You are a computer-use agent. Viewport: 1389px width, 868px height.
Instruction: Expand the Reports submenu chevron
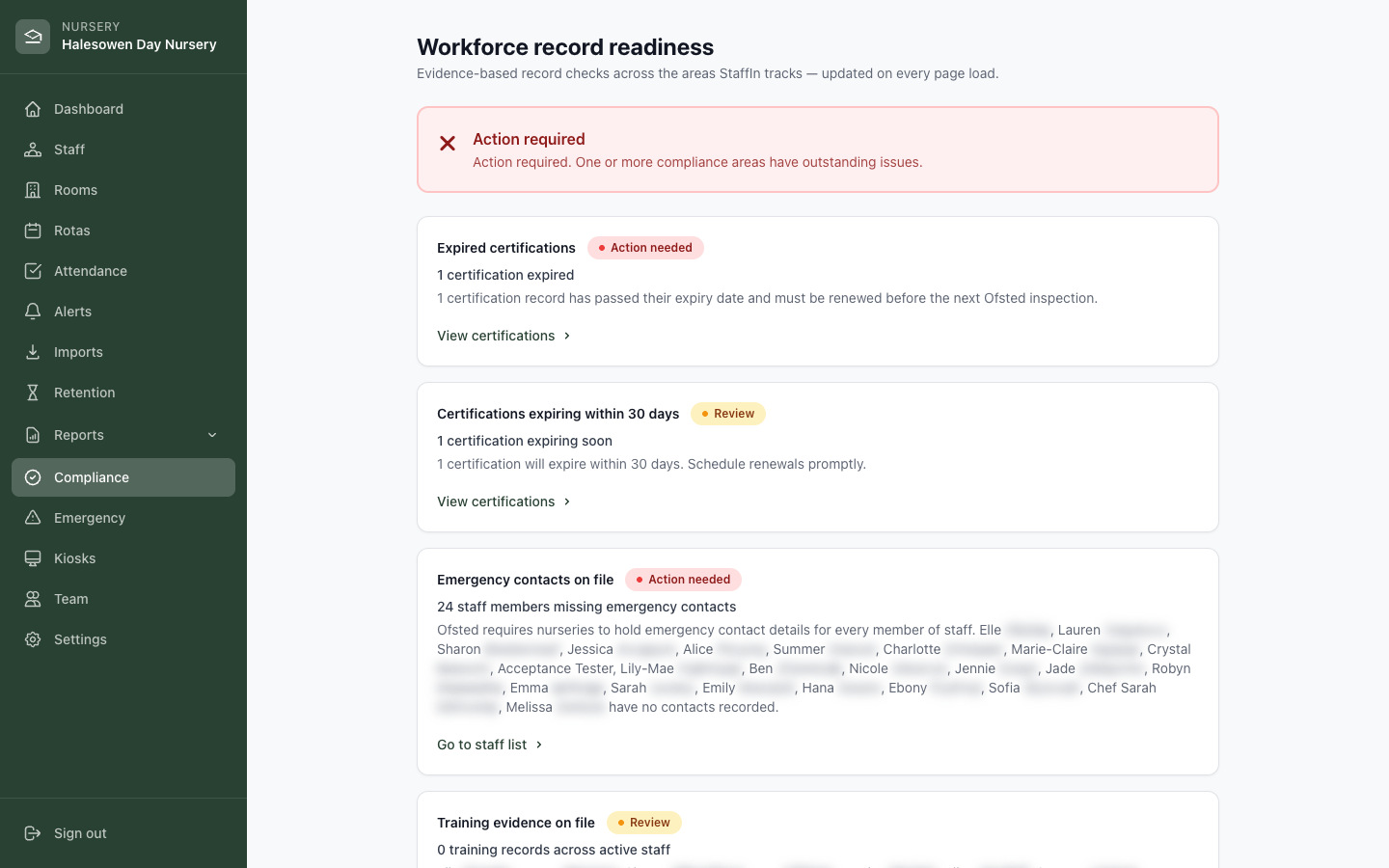point(212,435)
